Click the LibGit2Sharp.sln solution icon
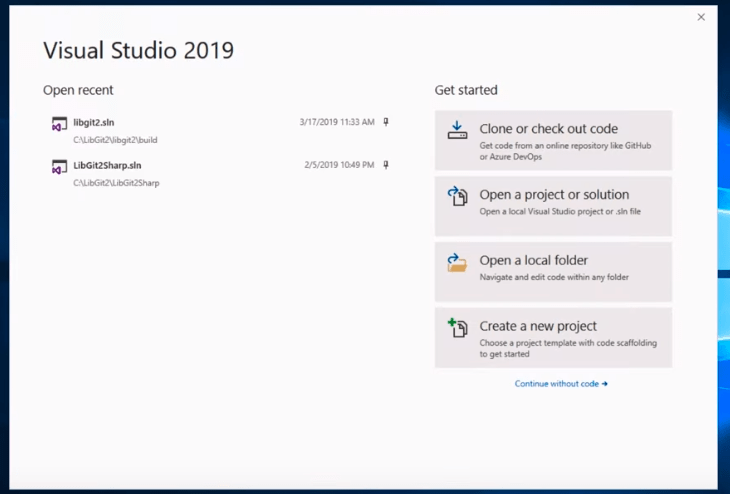 tap(59, 167)
